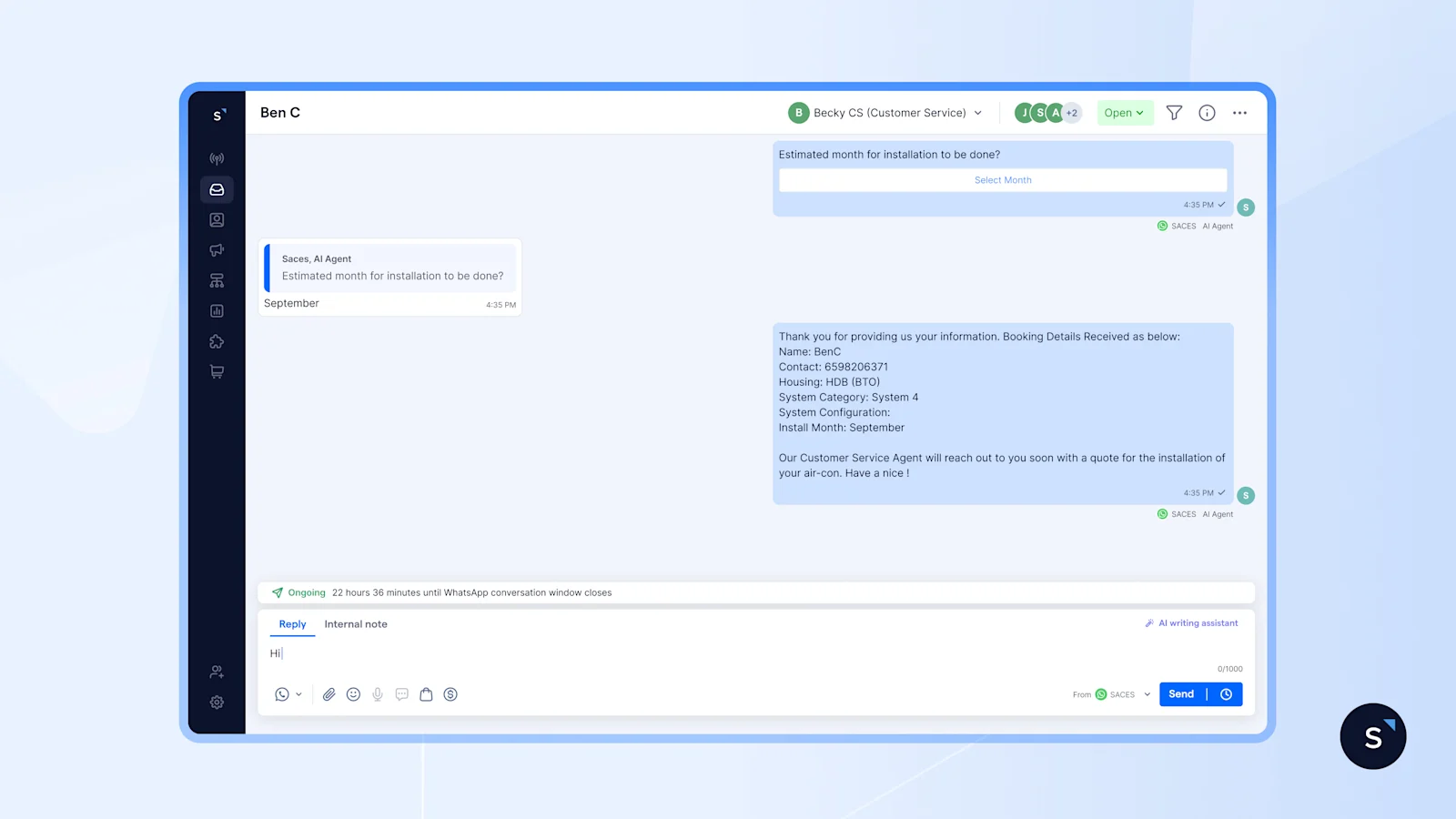Open the AI writing assistant
The height and width of the screenshot is (819, 1456).
click(x=1191, y=623)
